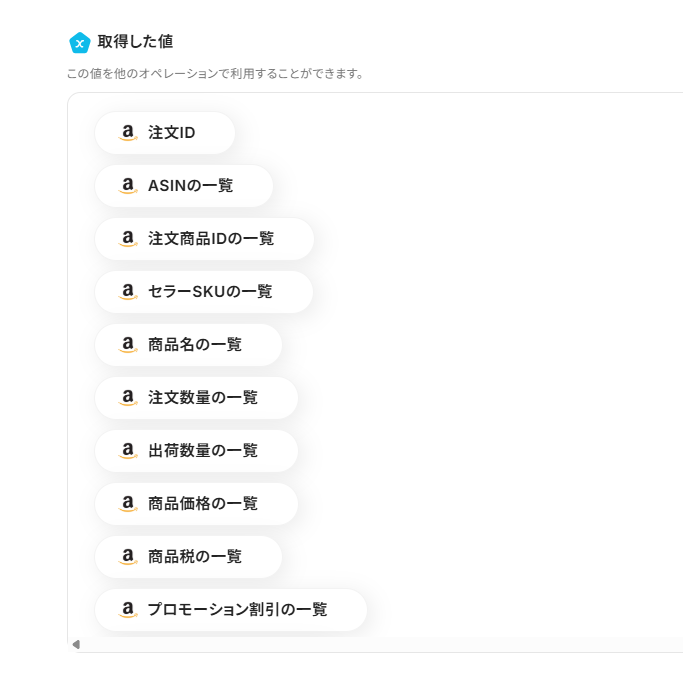The width and height of the screenshot is (683, 682).
Task: Click Amazon icon beside 商品価格の一覧
Action: click(128, 504)
